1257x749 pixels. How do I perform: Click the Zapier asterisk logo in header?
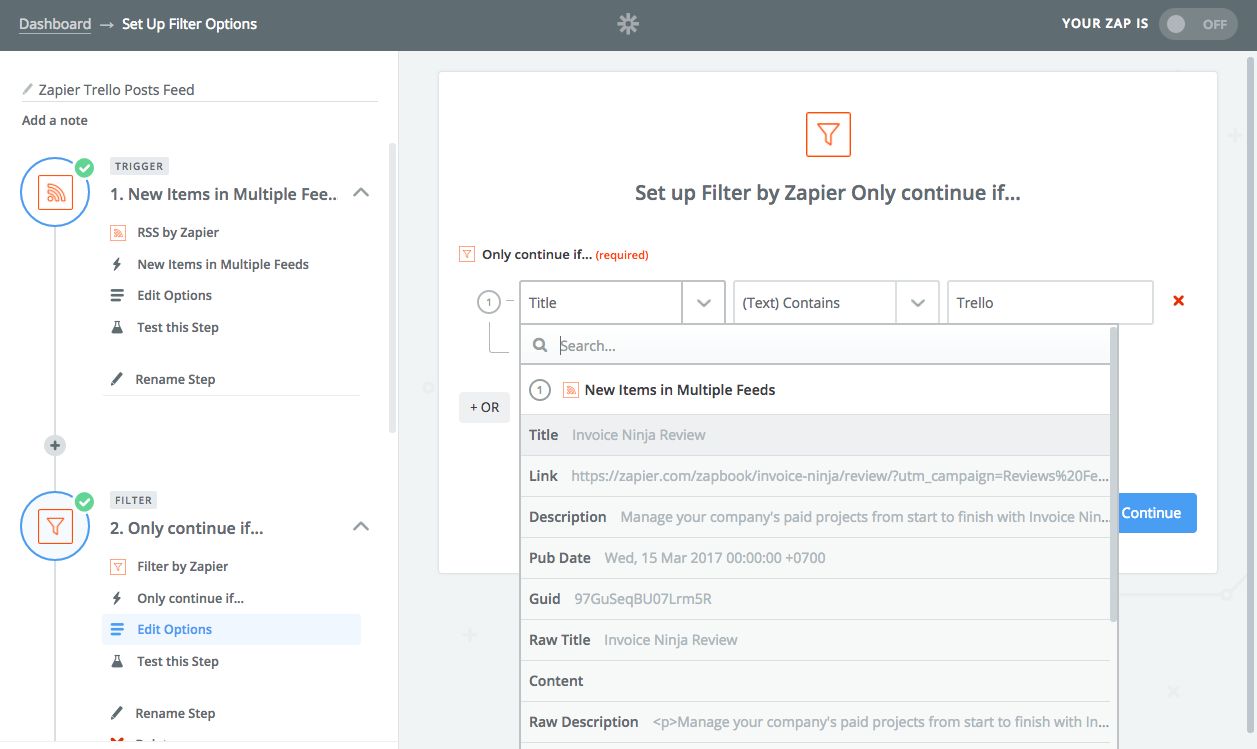(628, 24)
